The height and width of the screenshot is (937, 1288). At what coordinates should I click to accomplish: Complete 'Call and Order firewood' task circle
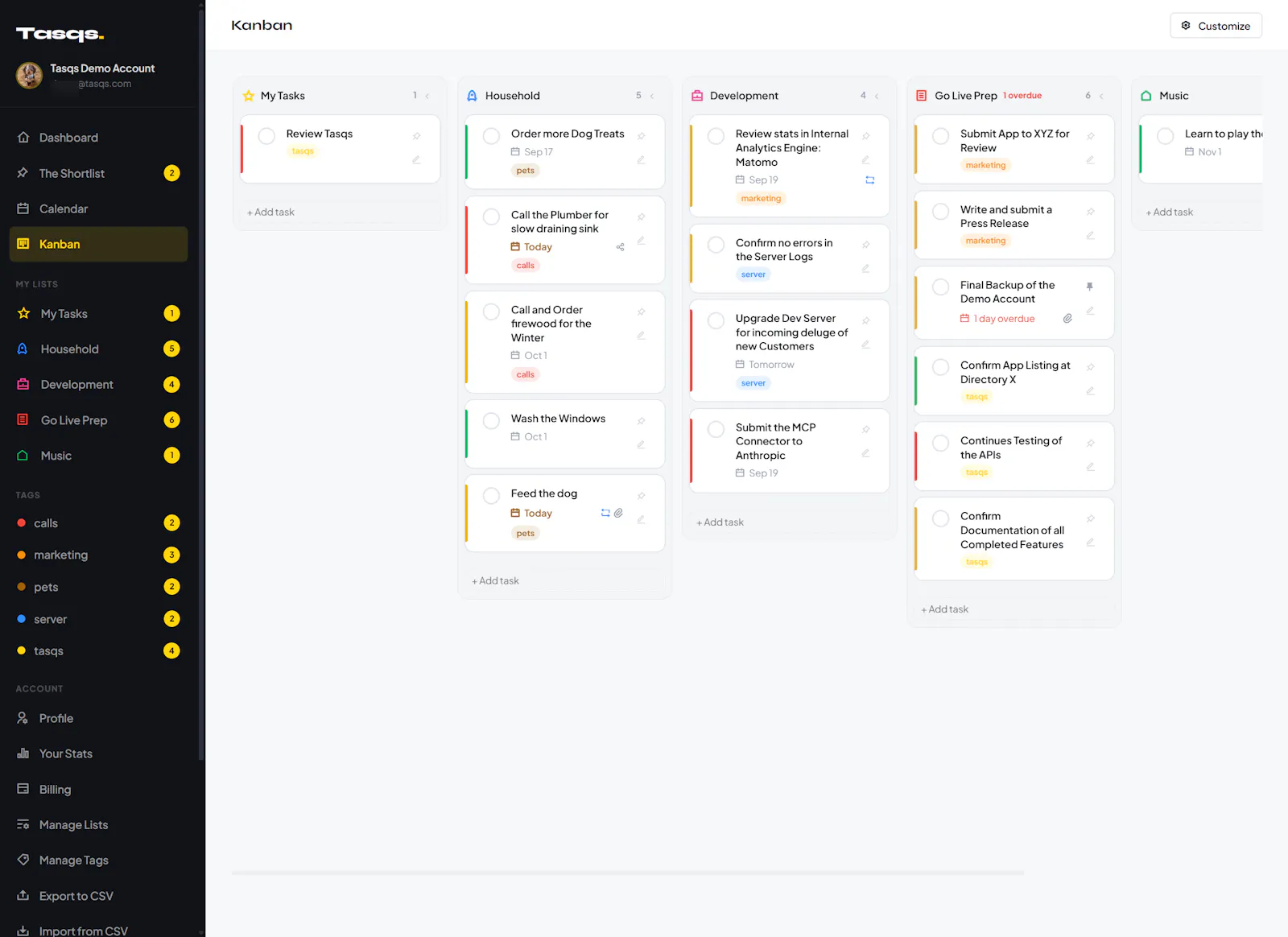pos(491,312)
